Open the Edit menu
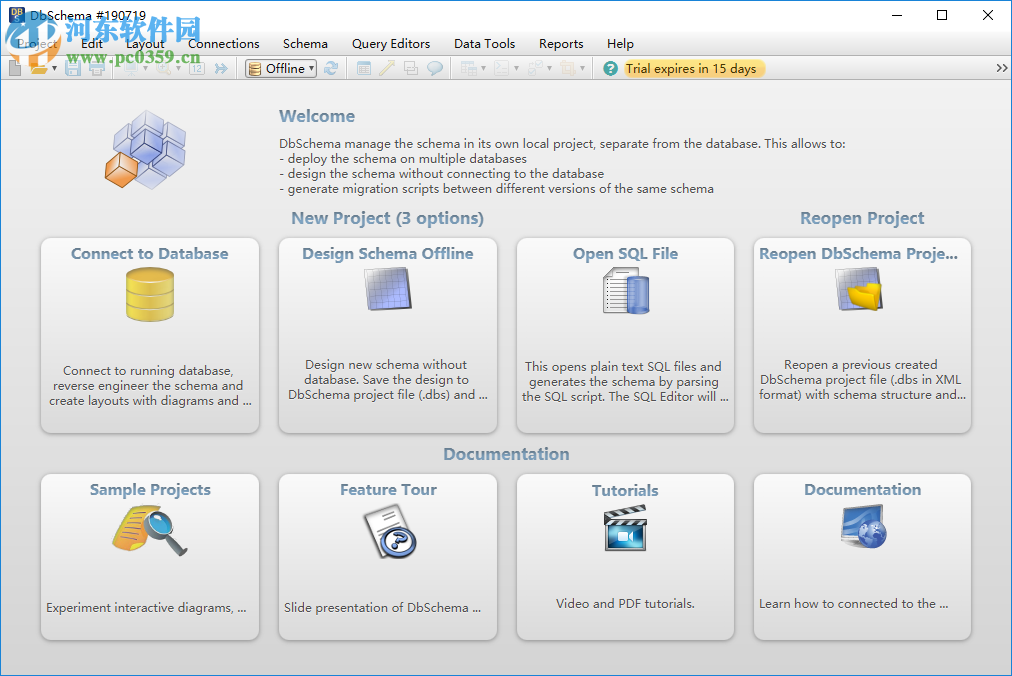Viewport: 1012px width, 676px height. (x=92, y=43)
